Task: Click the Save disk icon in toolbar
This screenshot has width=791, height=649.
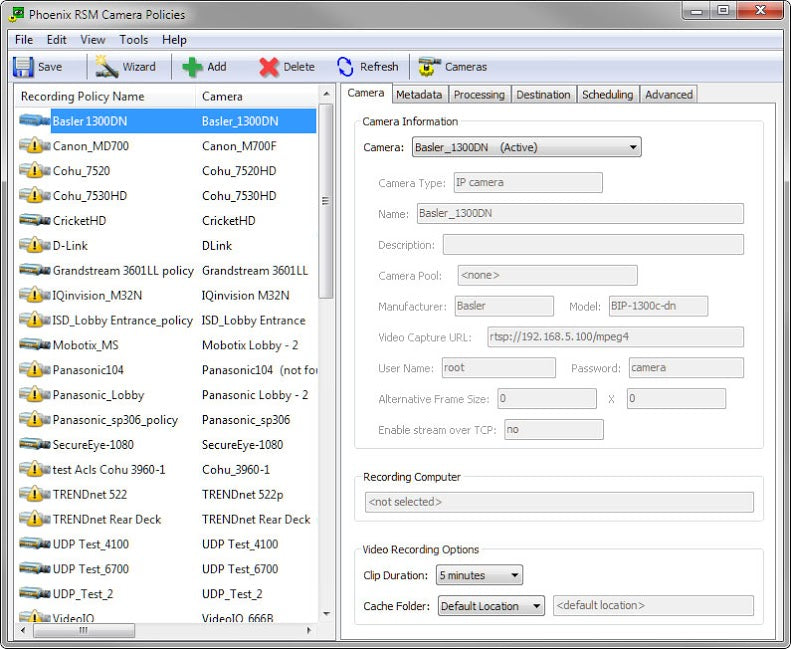Action: pyautogui.click(x=23, y=67)
